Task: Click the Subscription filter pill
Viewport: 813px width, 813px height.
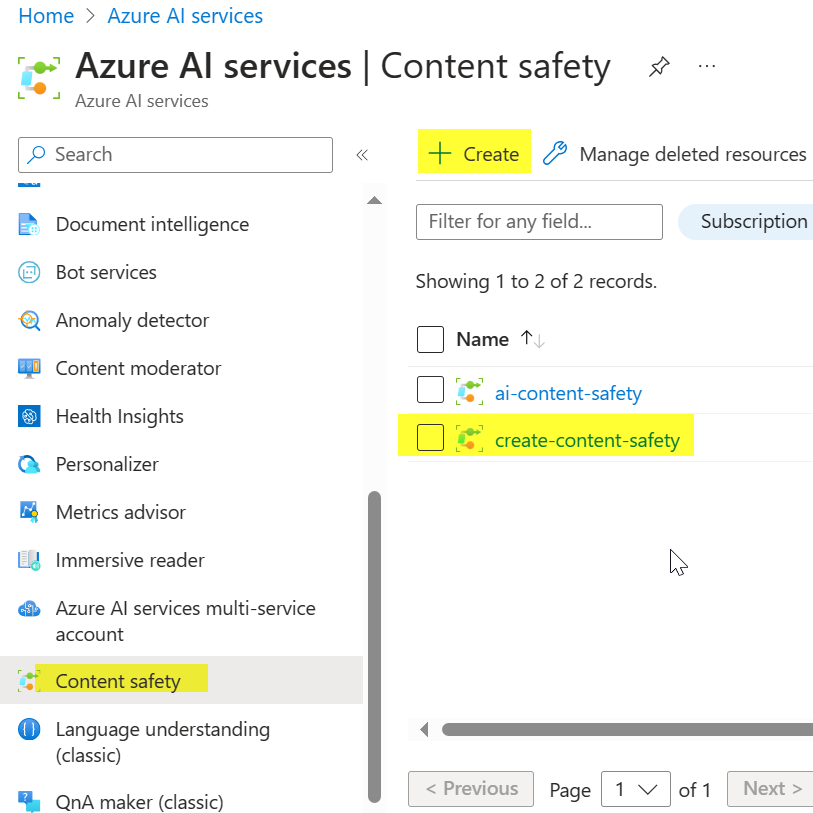Action: click(x=747, y=221)
